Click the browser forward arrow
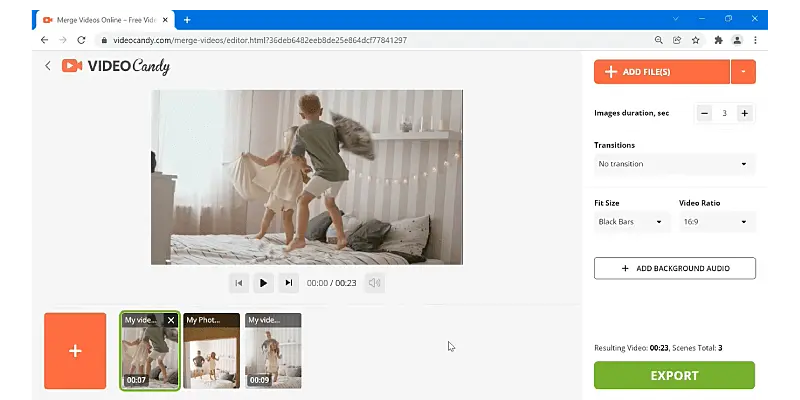This screenshot has width=800, height=400. [62, 40]
